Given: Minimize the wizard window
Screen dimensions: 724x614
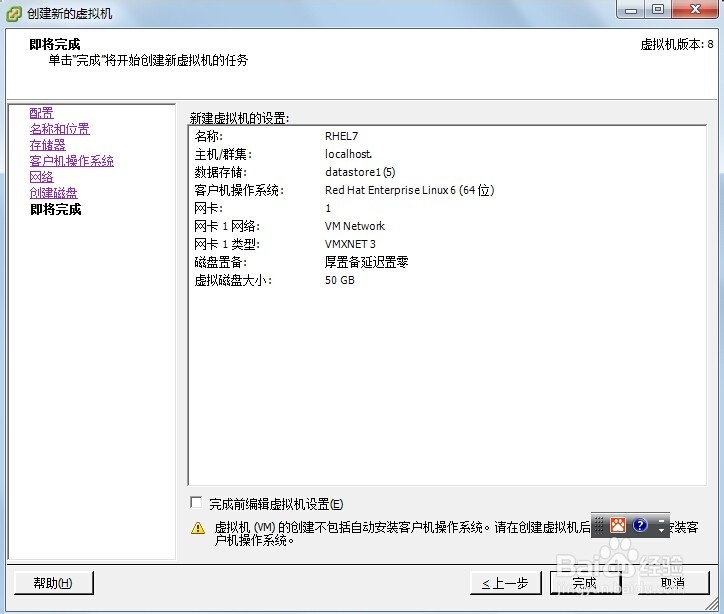Looking at the screenshot, I should pyautogui.click(x=631, y=9).
